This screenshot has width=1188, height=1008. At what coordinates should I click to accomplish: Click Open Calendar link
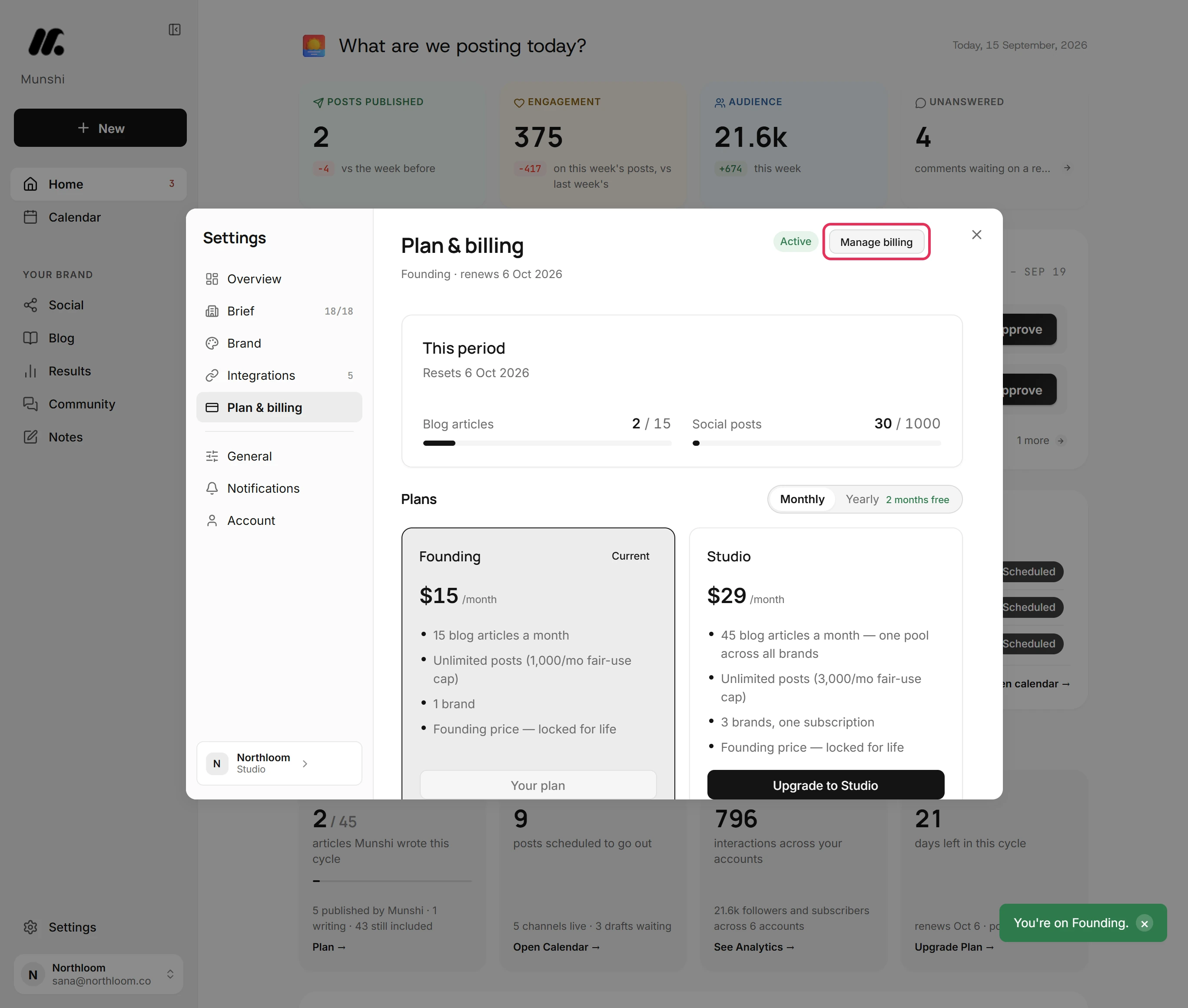pos(556,947)
